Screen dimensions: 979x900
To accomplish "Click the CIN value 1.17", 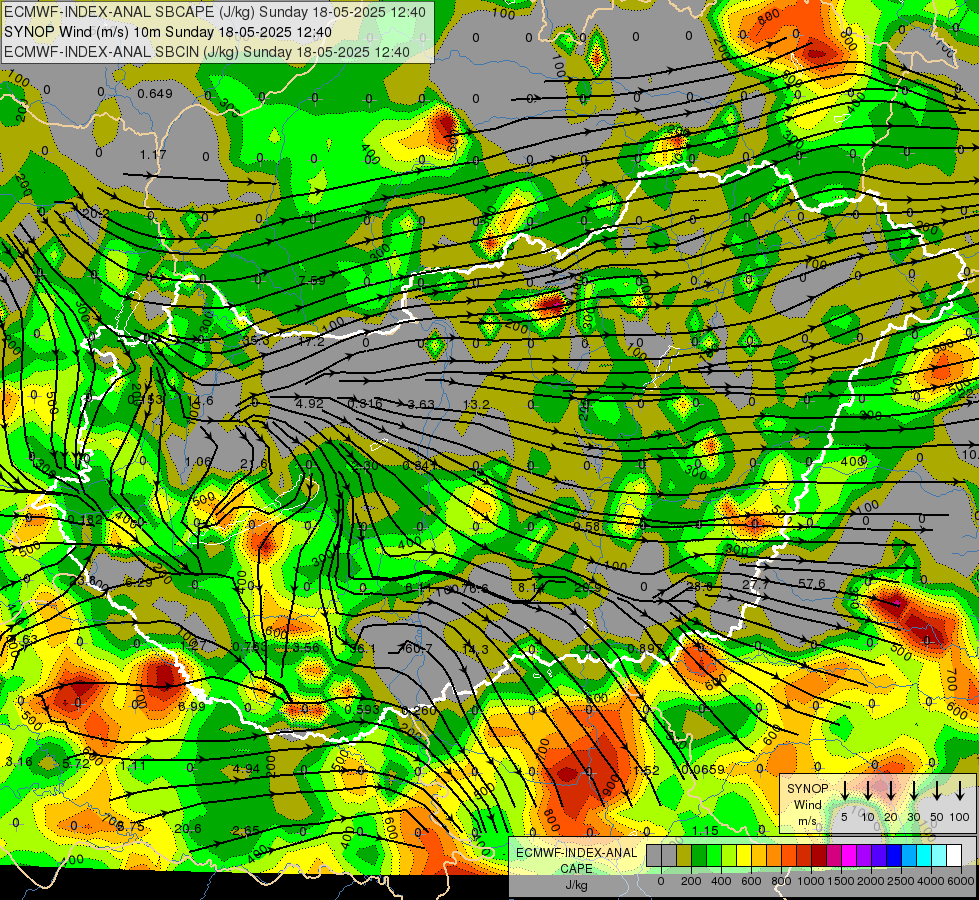I will [153, 154].
